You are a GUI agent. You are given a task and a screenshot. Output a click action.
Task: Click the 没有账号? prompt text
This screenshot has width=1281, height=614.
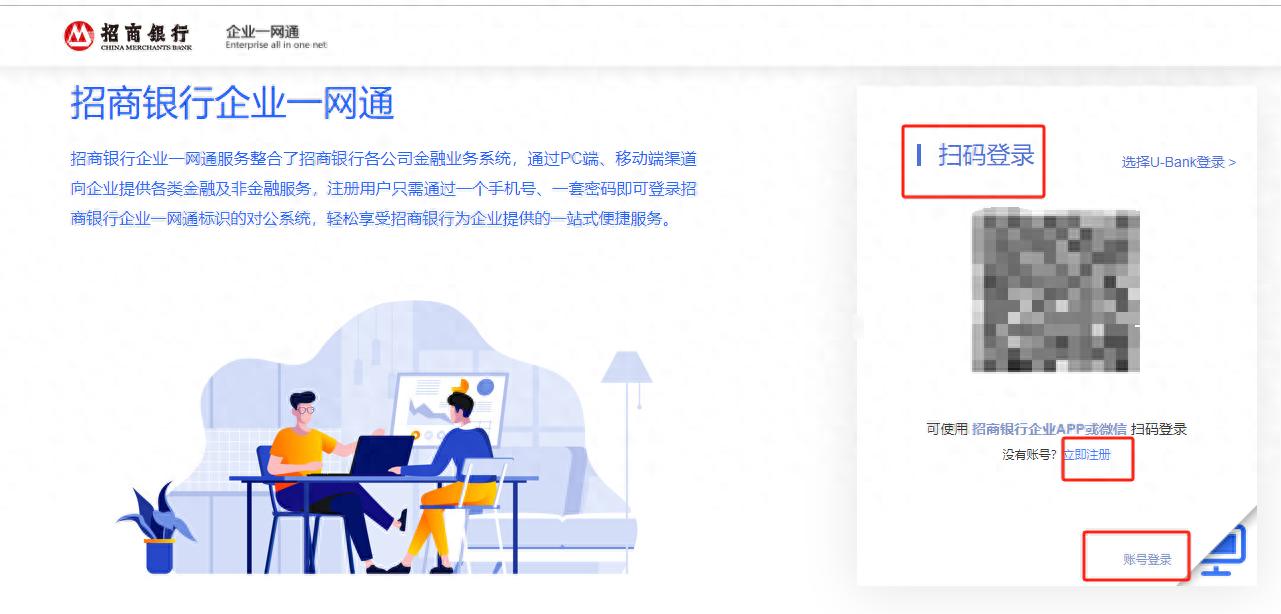[1030, 455]
